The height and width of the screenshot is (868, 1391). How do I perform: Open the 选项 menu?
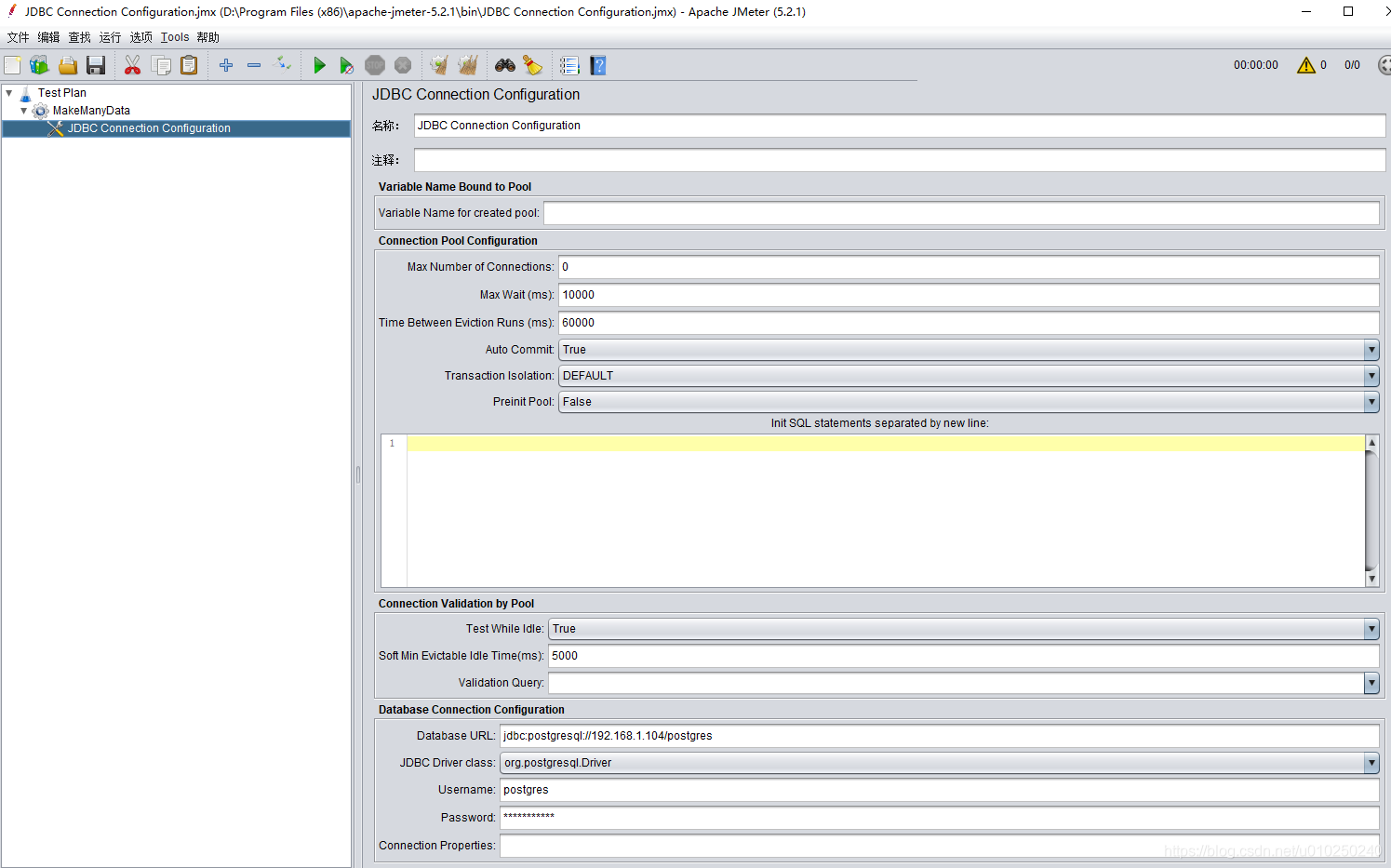point(140,37)
